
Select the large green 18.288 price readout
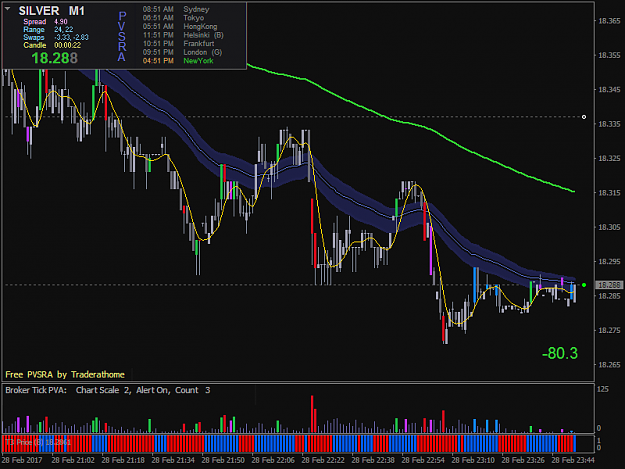click(x=54, y=58)
